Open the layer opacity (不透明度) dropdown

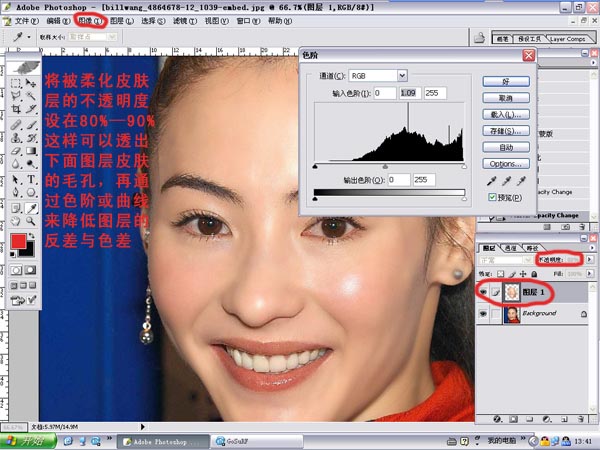pyautogui.click(x=590, y=259)
